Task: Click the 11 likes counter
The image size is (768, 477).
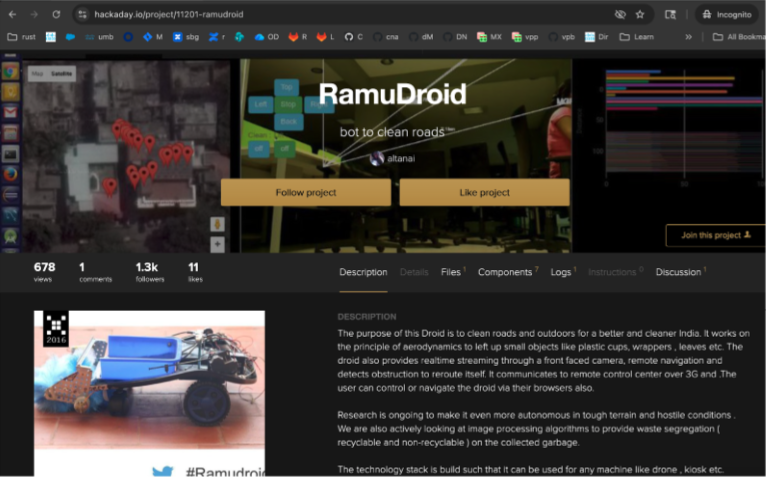Action: (x=195, y=272)
